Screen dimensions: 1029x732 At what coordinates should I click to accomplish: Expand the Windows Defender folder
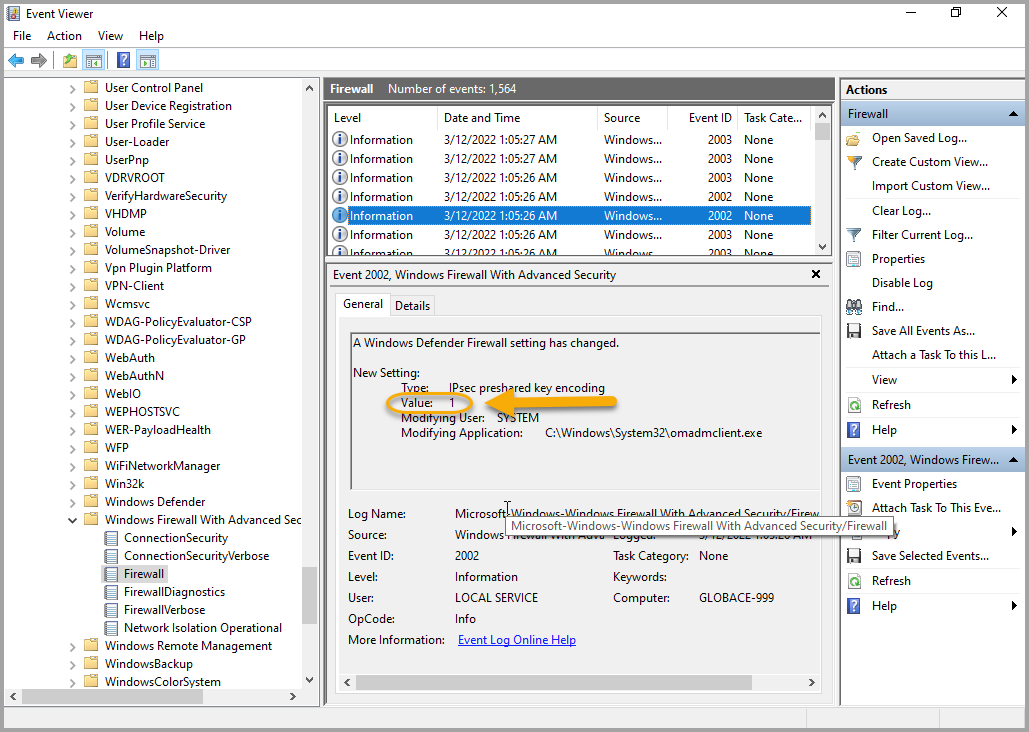[72, 502]
